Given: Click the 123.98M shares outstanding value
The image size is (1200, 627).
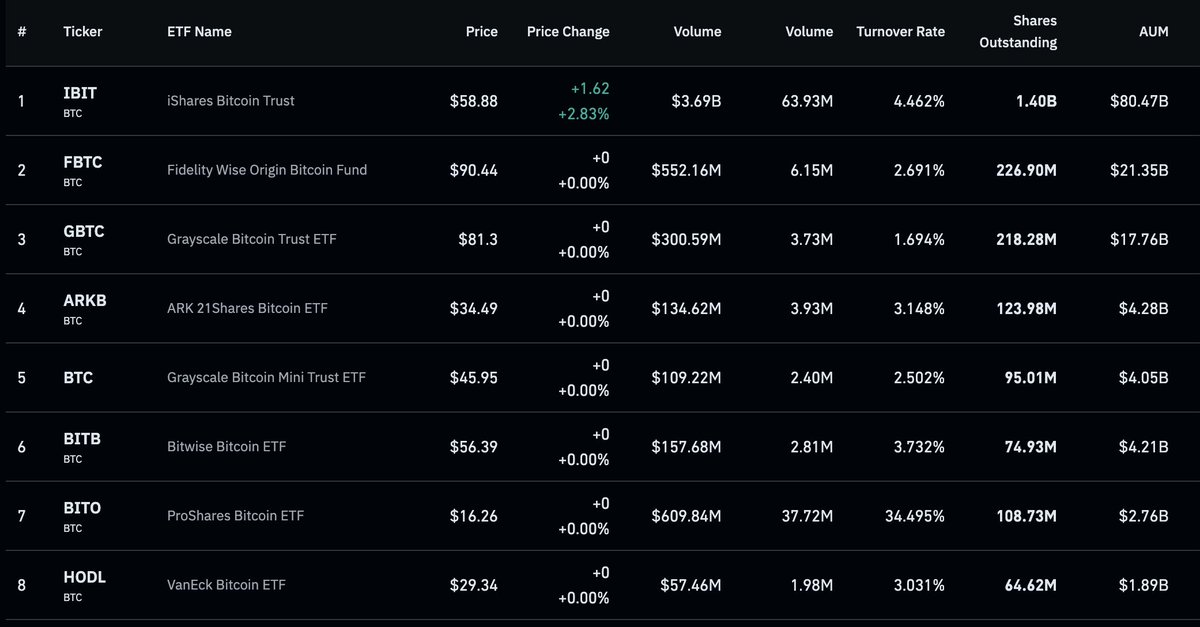Looking at the screenshot, I should [1027, 308].
